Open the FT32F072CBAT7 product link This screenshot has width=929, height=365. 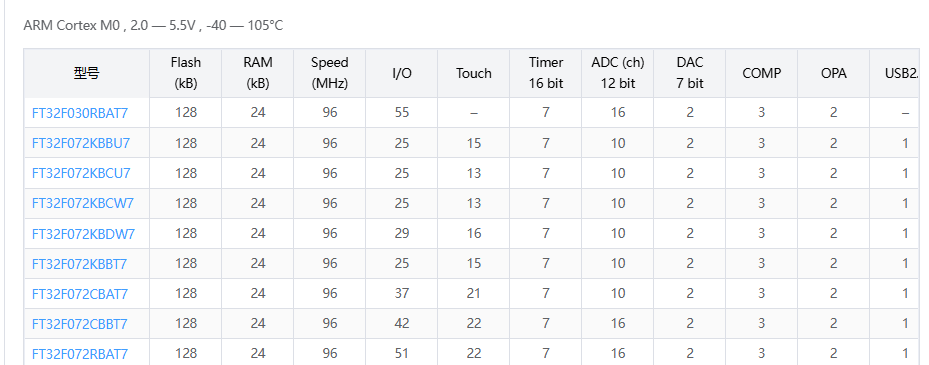pyautogui.click(x=80, y=294)
